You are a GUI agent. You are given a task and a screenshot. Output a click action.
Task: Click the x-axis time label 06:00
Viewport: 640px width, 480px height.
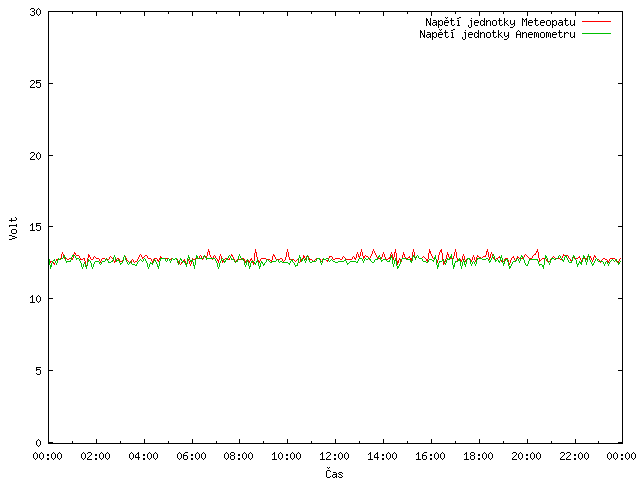click(191, 456)
